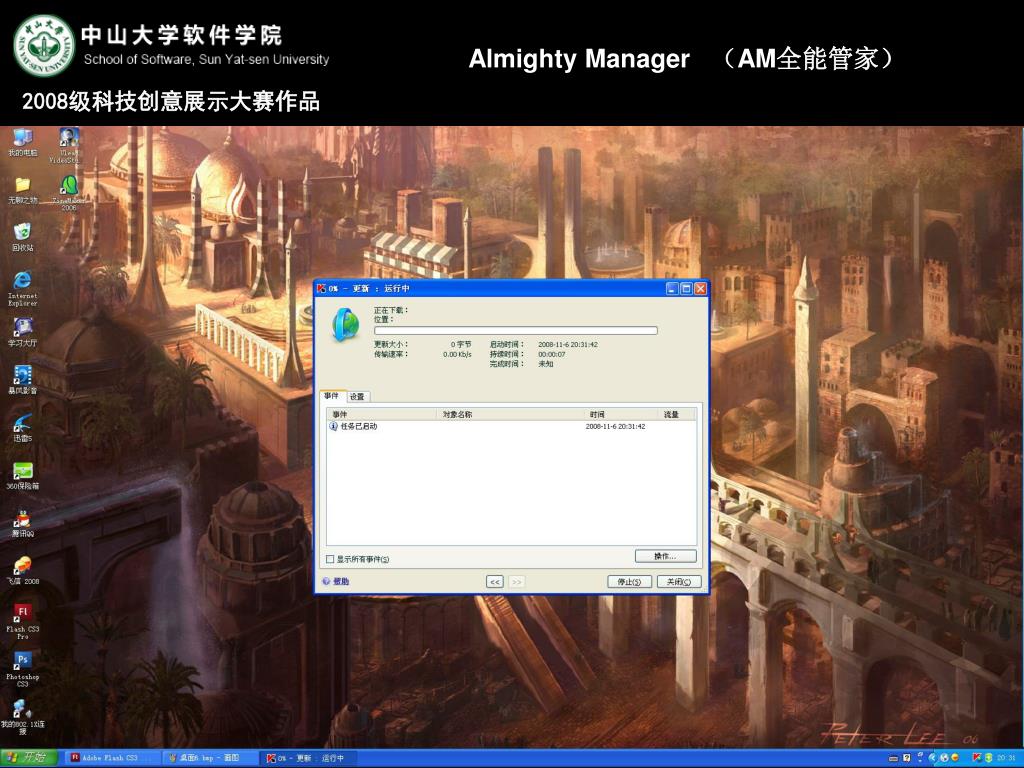Image resolution: width=1024 pixels, height=768 pixels.
Task: Open 我的802.1X连接 desktop shortcut
Action: (22, 717)
